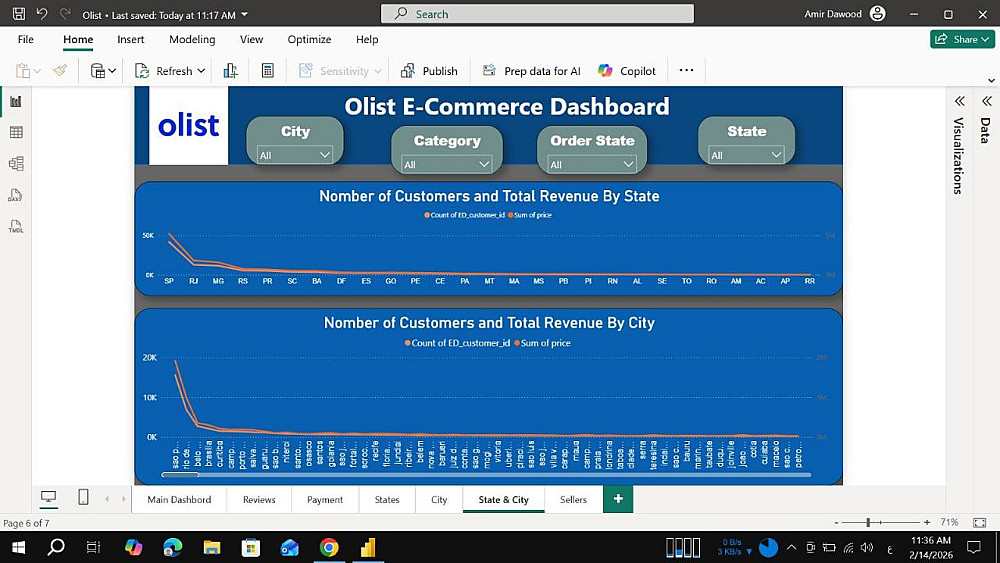The width and height of the screenshot is (1000, 563).
Task: Click the zoom out minus button
Action: click(836, 522)
